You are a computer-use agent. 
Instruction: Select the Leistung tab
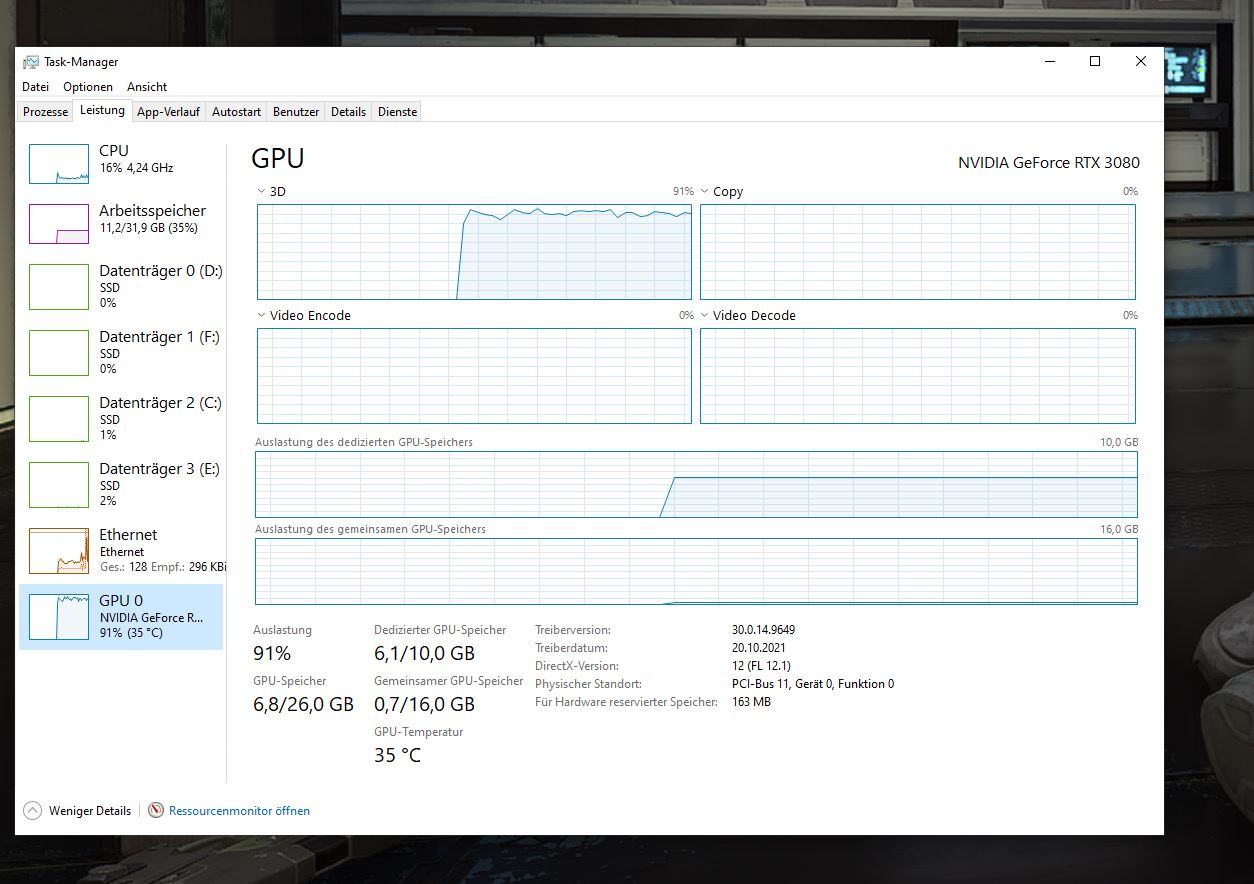tap(103, 111)
